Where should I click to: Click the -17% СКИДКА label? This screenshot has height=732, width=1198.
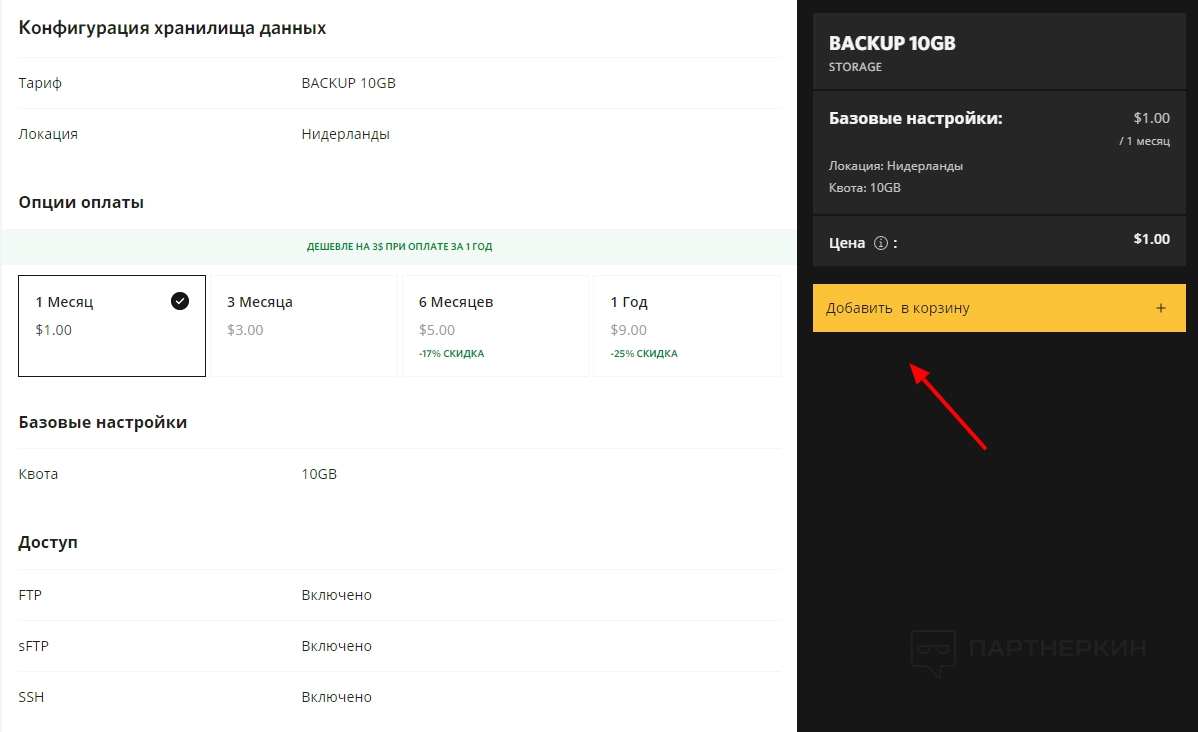[x=452, y=354]
